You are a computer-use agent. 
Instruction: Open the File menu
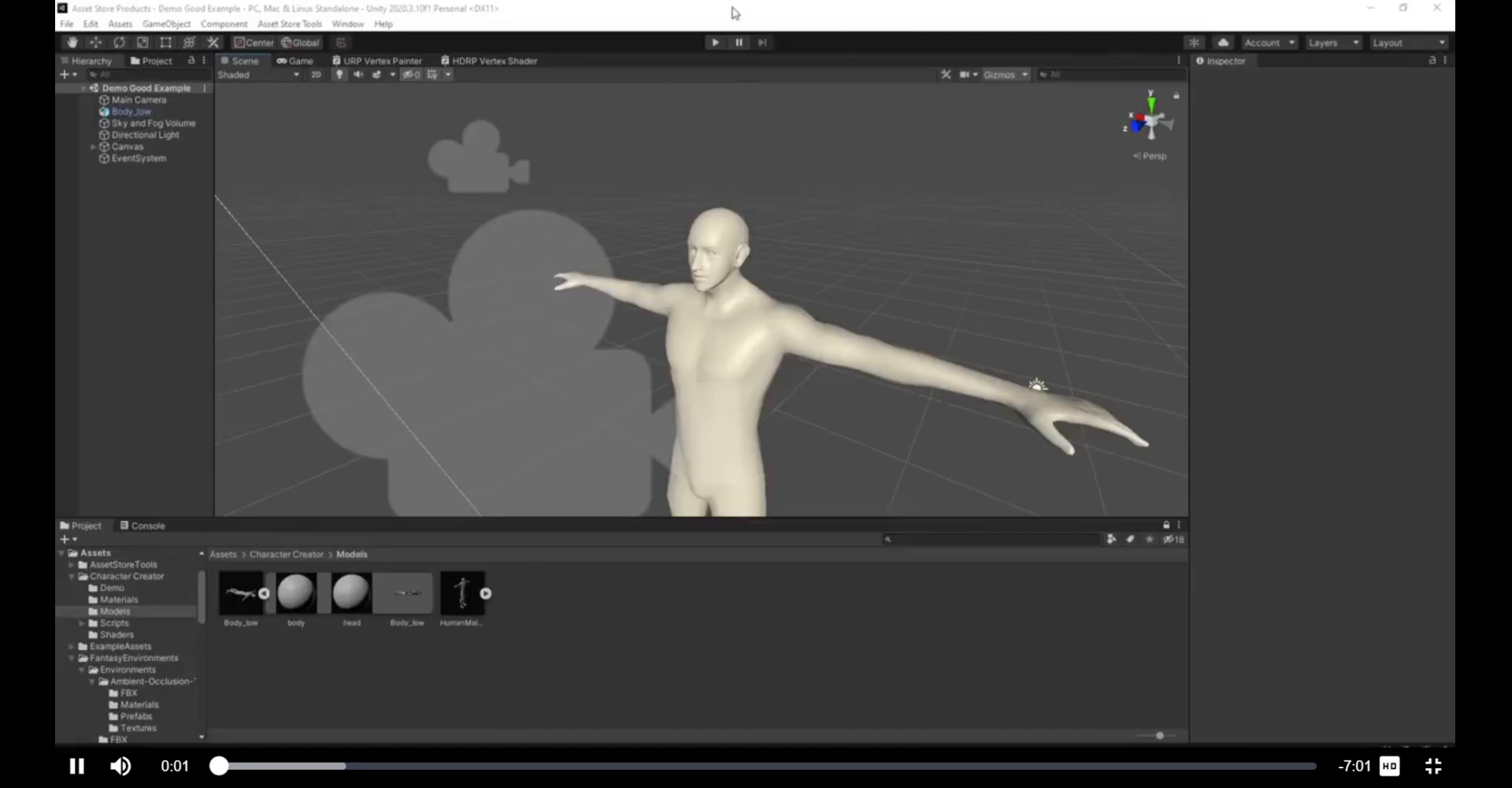(x=67, y=24)
